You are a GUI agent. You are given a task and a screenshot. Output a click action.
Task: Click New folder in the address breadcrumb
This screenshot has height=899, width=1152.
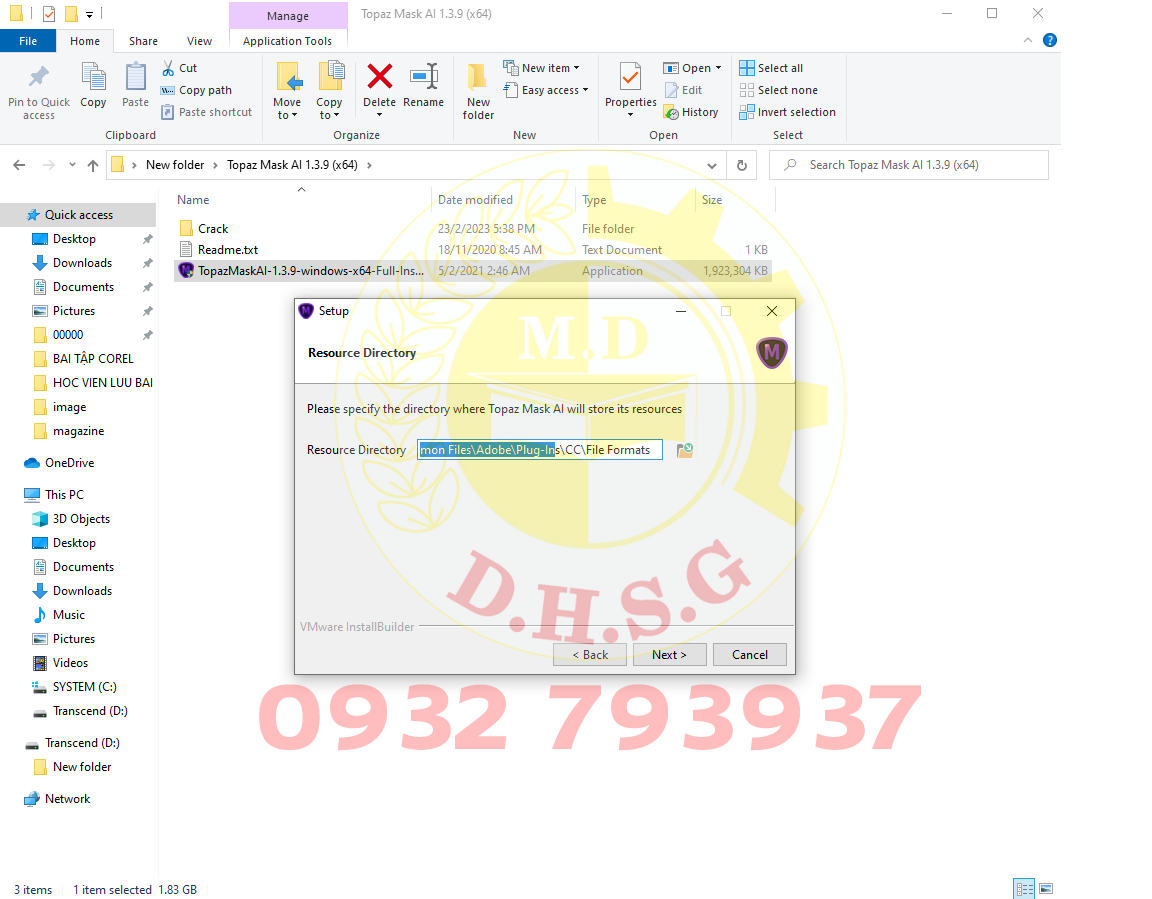click(175, 165)
